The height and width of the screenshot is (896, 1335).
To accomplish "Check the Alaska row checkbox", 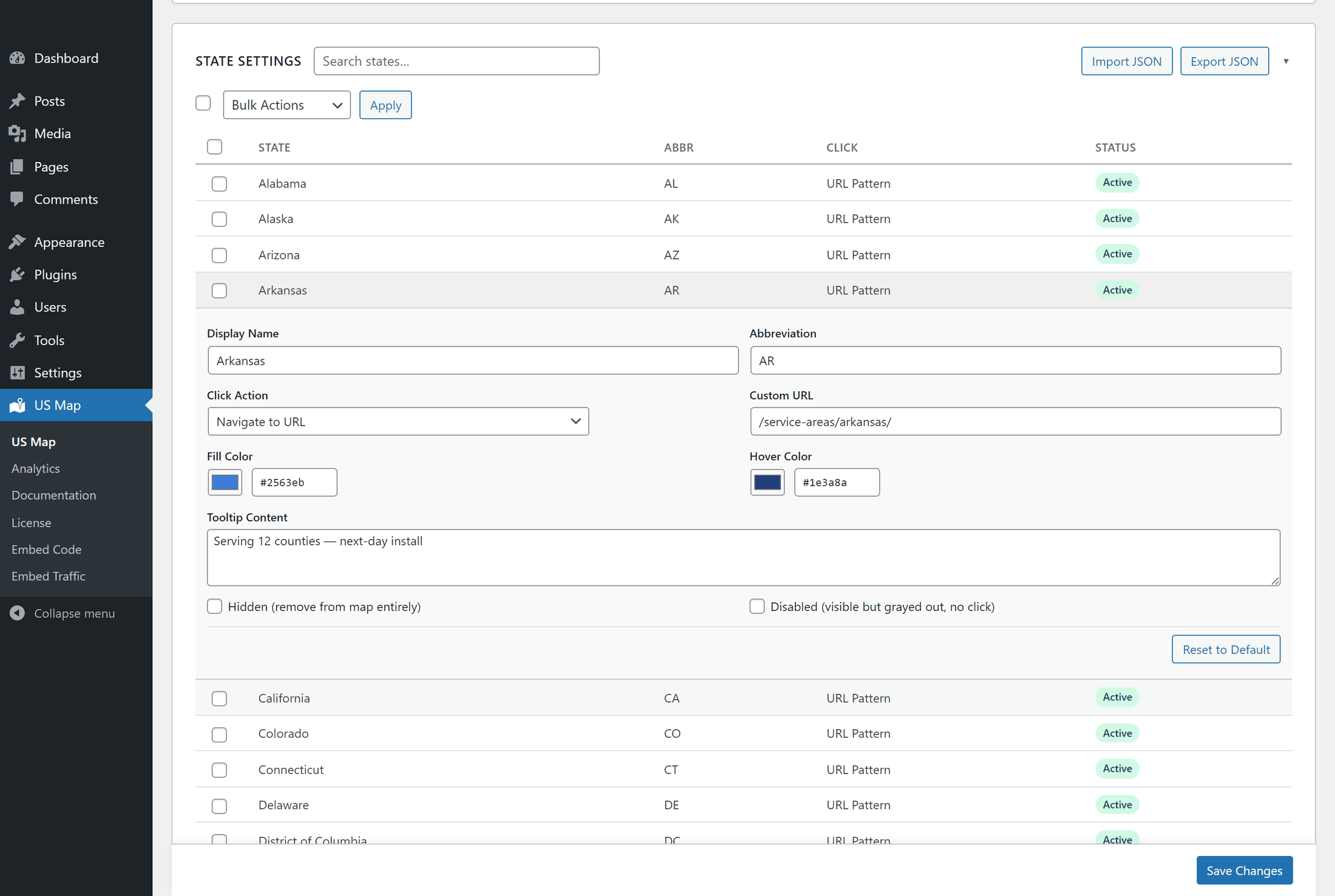I will 220,219.
